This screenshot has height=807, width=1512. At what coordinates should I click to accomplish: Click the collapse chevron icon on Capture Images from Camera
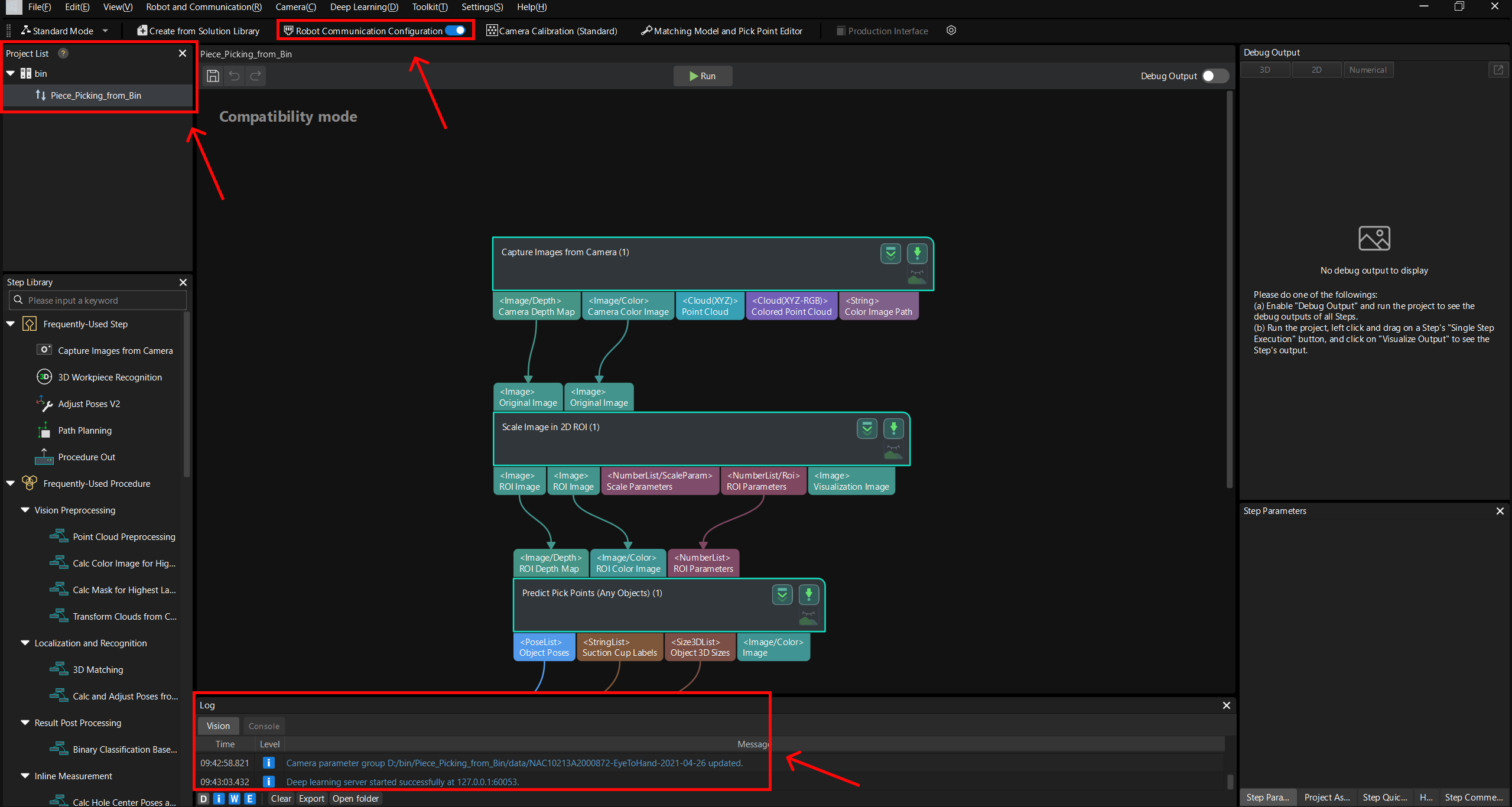pos(890,253)
